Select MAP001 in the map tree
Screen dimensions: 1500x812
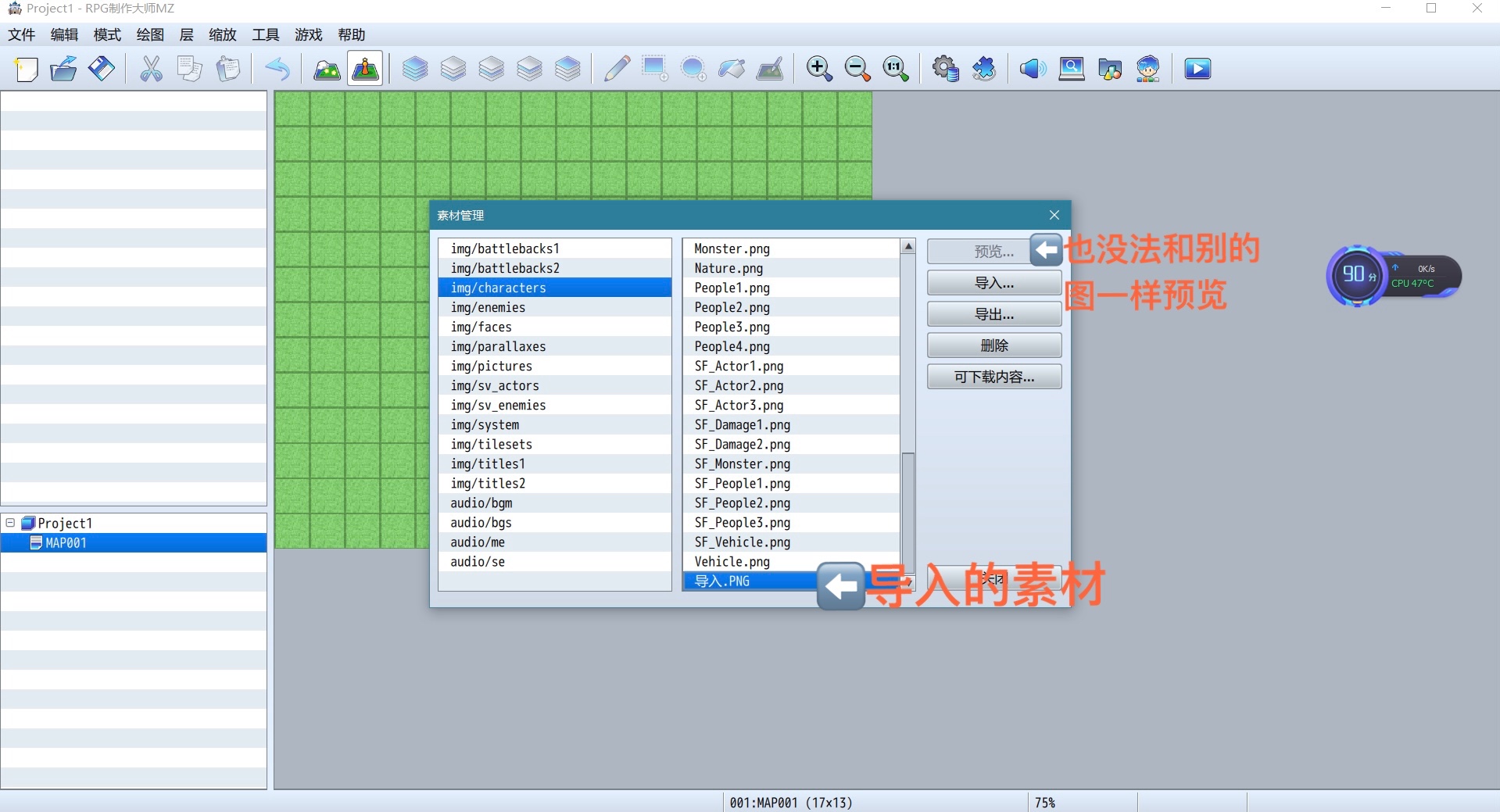click(134, 542)
